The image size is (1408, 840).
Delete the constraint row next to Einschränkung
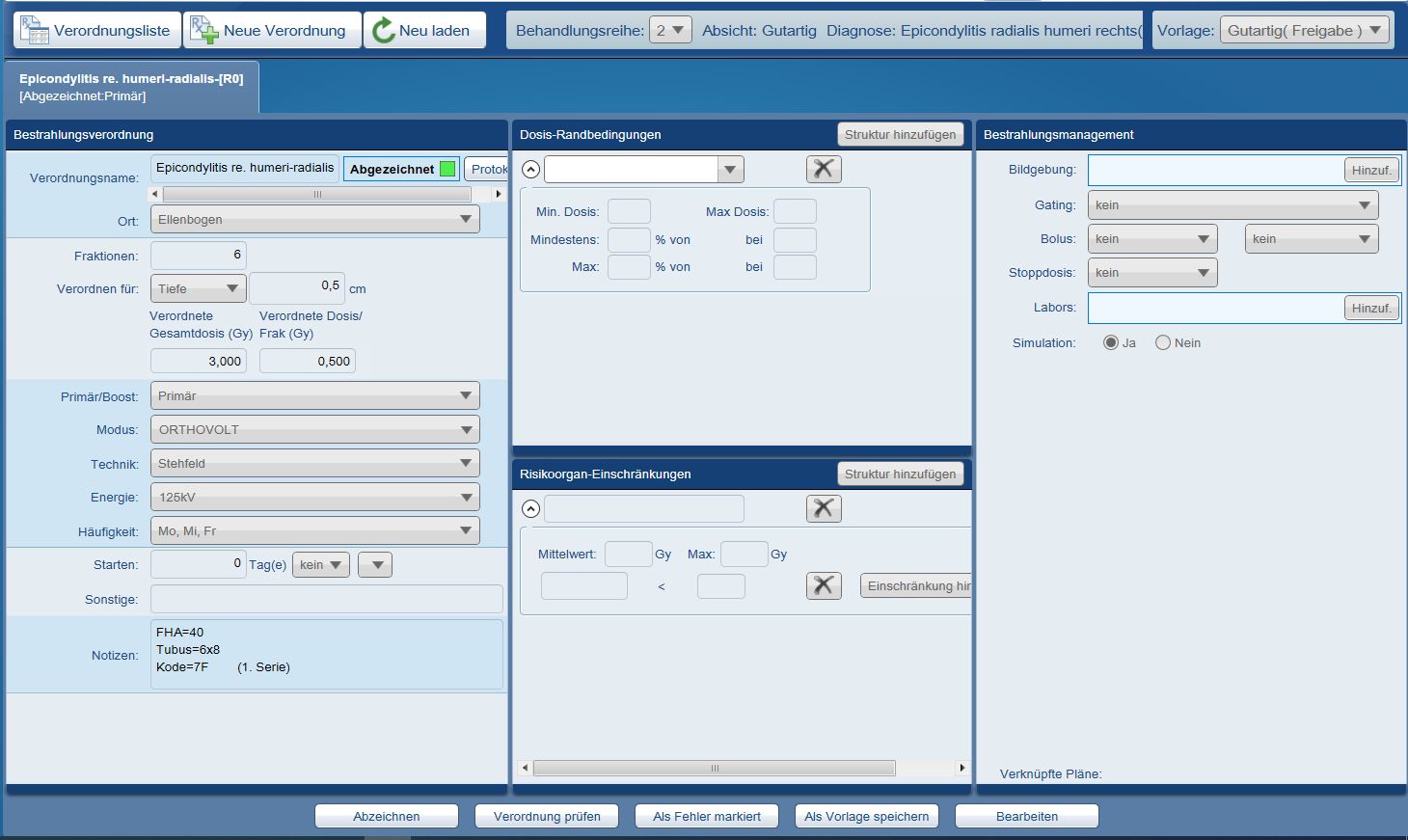tap(824, 585)
